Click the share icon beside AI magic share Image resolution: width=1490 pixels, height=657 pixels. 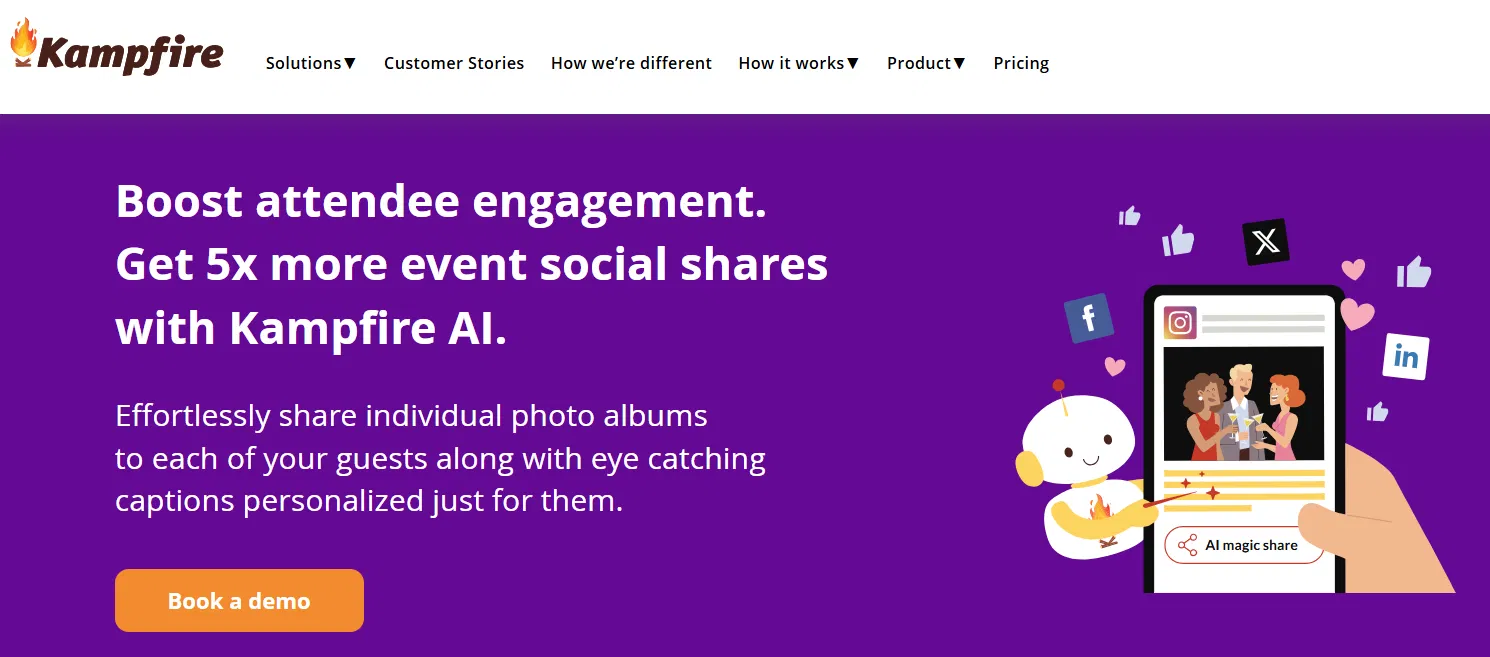pos(1187,546)
